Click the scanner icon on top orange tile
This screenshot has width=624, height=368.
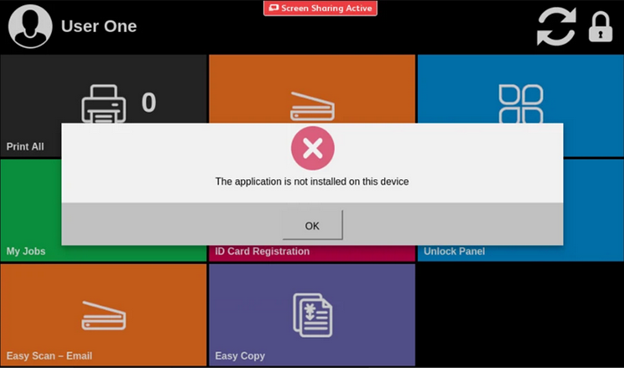point(312,107)
